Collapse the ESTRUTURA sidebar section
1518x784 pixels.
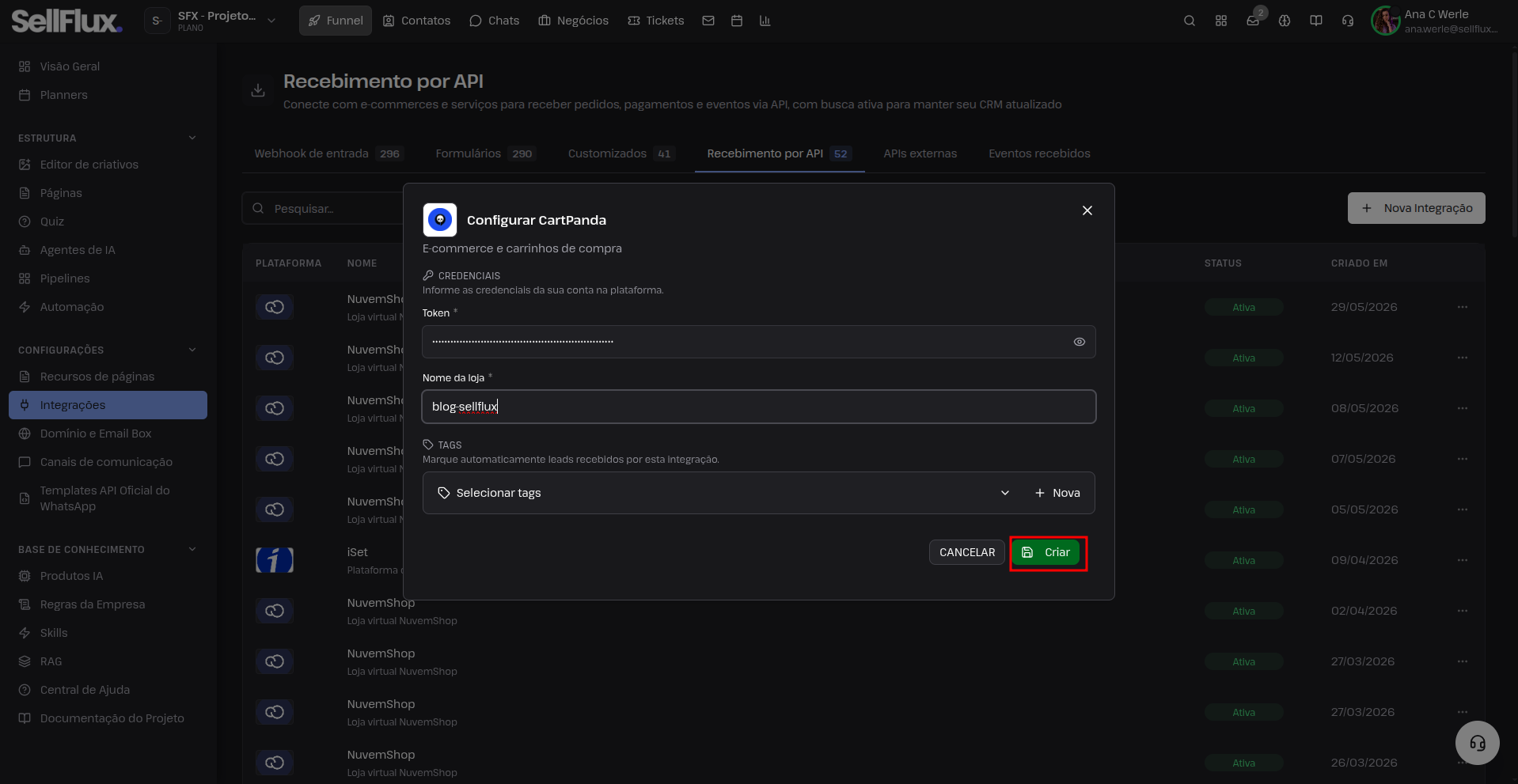(x=192, y=138)
